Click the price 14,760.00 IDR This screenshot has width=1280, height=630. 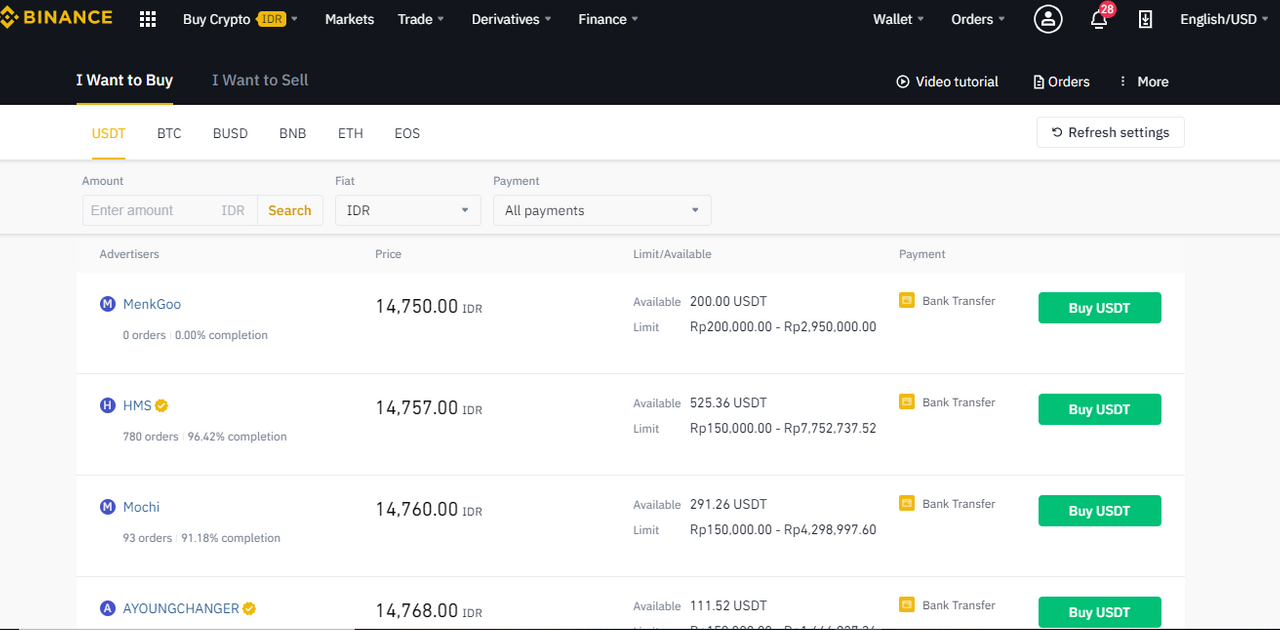click(429, 509)
